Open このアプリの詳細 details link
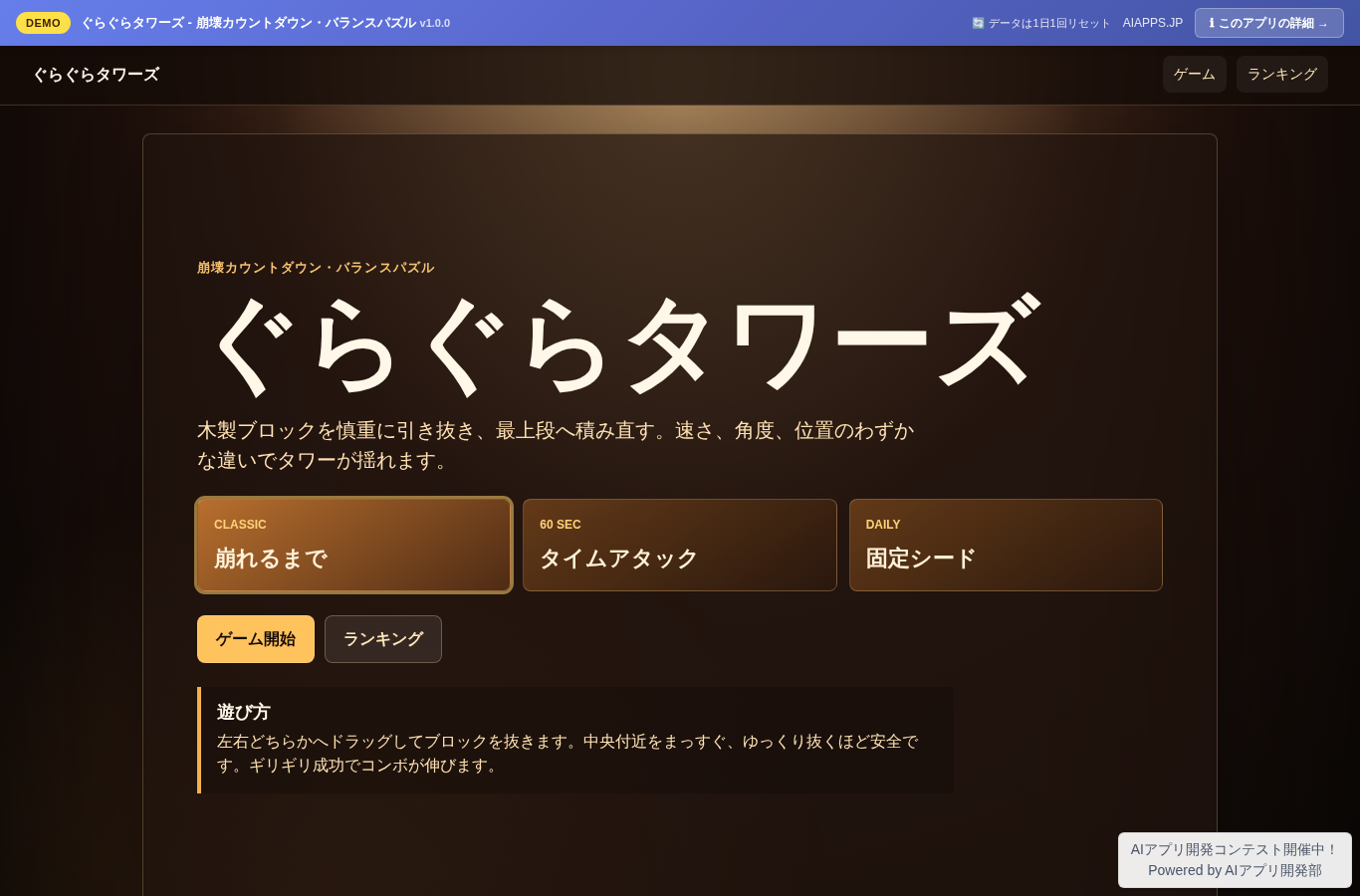Viewport: 1360px width, 896px height. pyautogui.click(x=1268, y=23)
